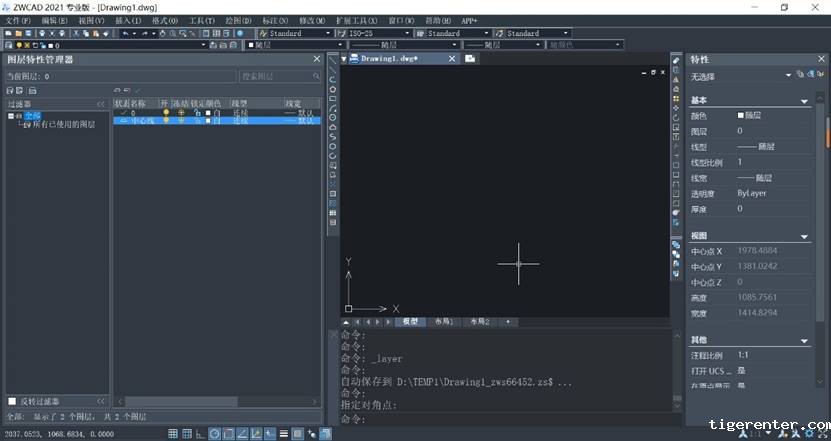Image resolution: width=831 pixels, height=441 pixels.
Task: Open the 绘图(D) menu
Action: click(x=239, y=20)
